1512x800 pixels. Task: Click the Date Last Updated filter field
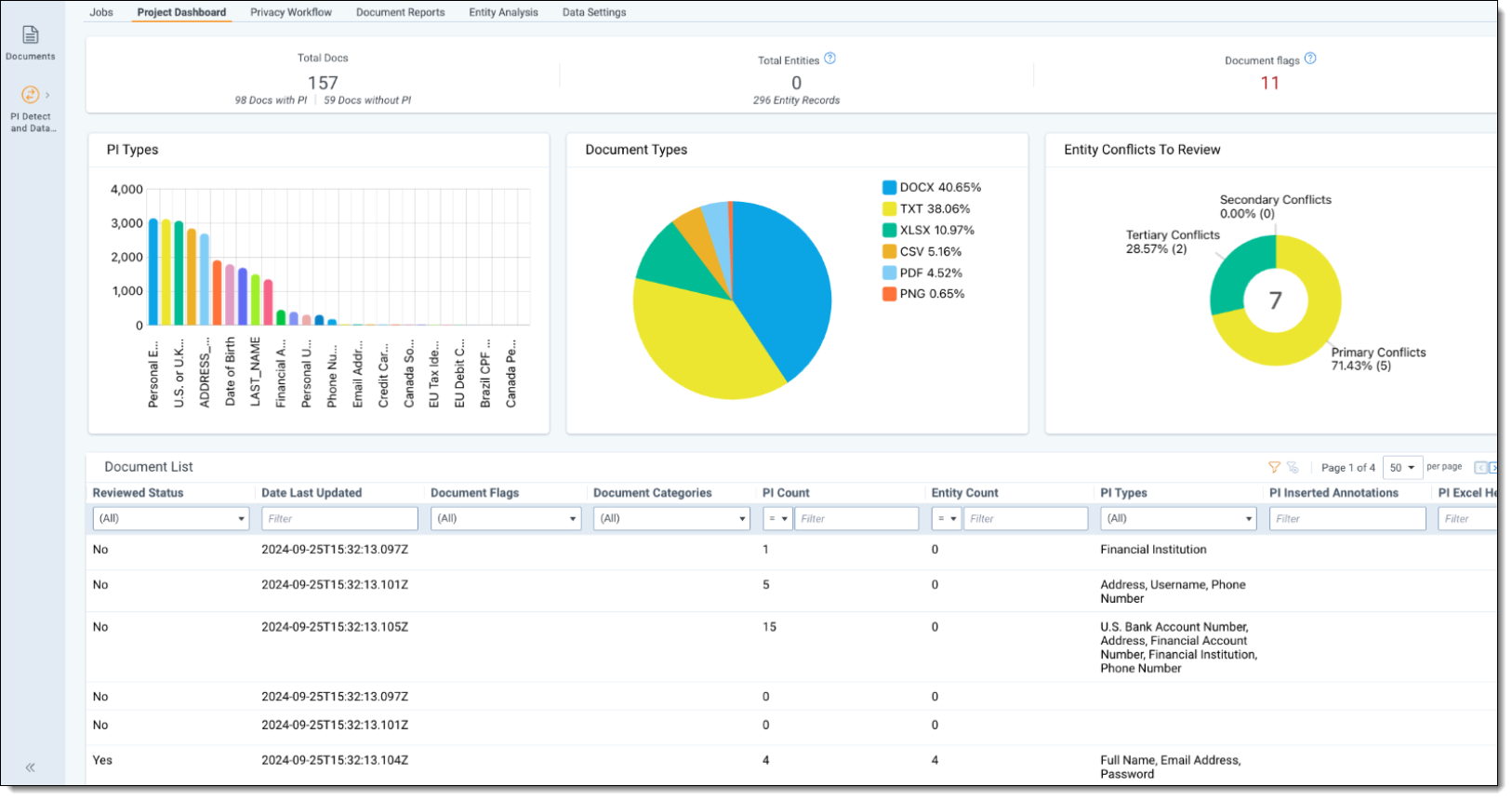coord(339,518)
